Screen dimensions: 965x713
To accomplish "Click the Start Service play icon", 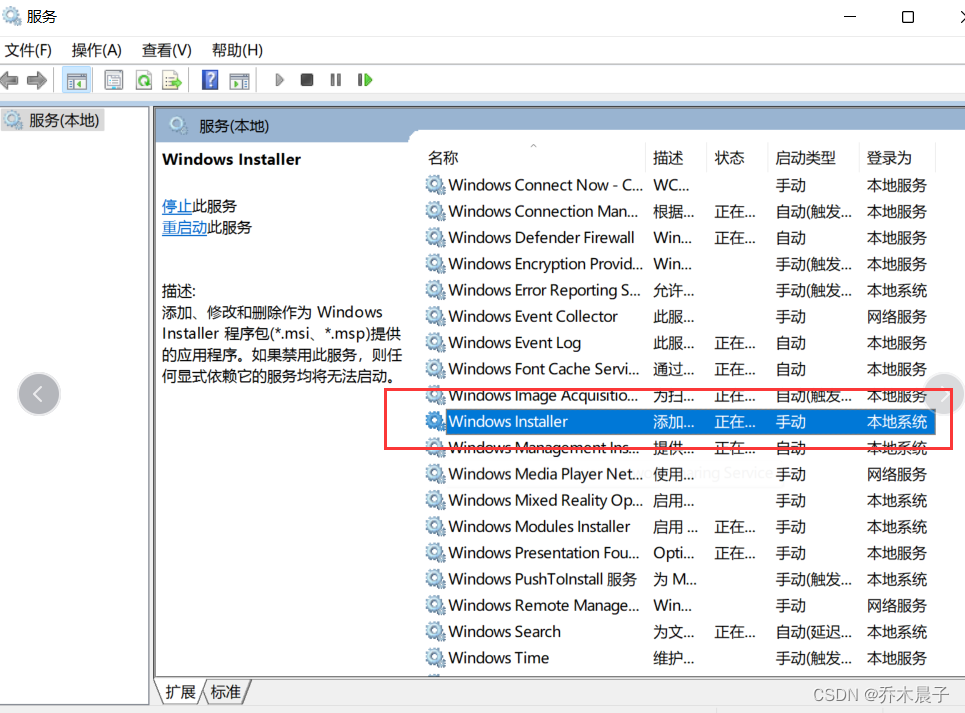I will (279, 80).
